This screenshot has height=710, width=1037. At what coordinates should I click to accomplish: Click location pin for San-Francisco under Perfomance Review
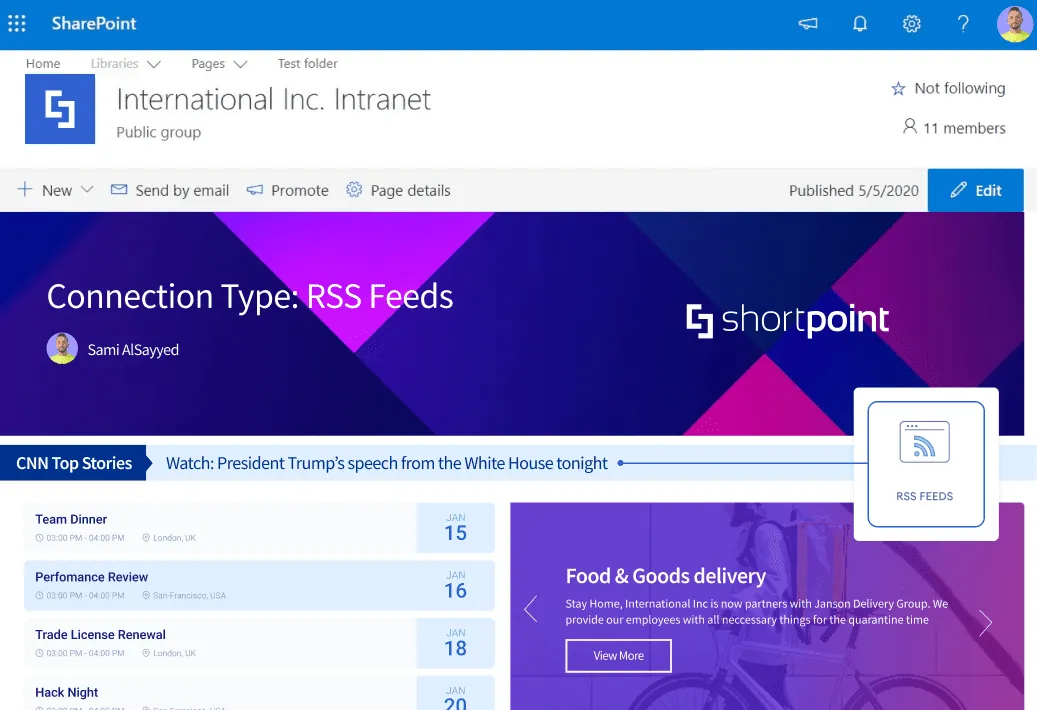(146, 596)
